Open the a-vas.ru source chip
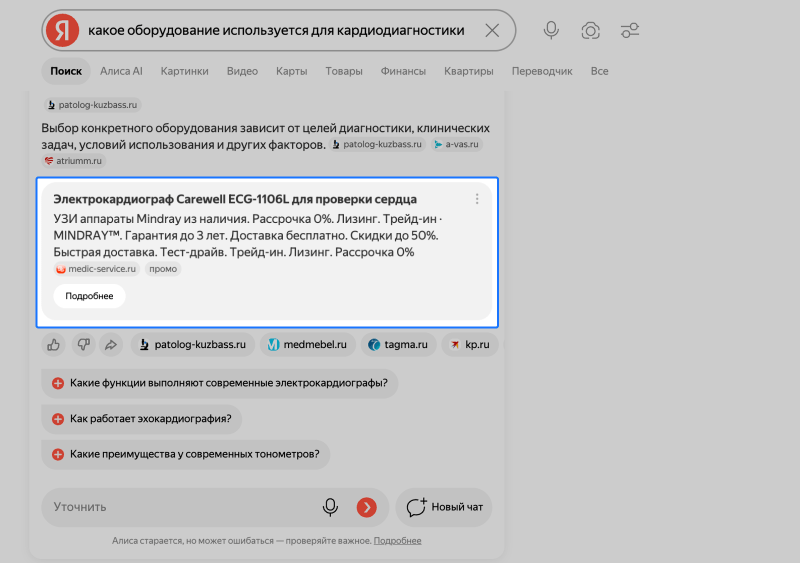The height and width of the screenshot is (563, 800). (457, 144)
